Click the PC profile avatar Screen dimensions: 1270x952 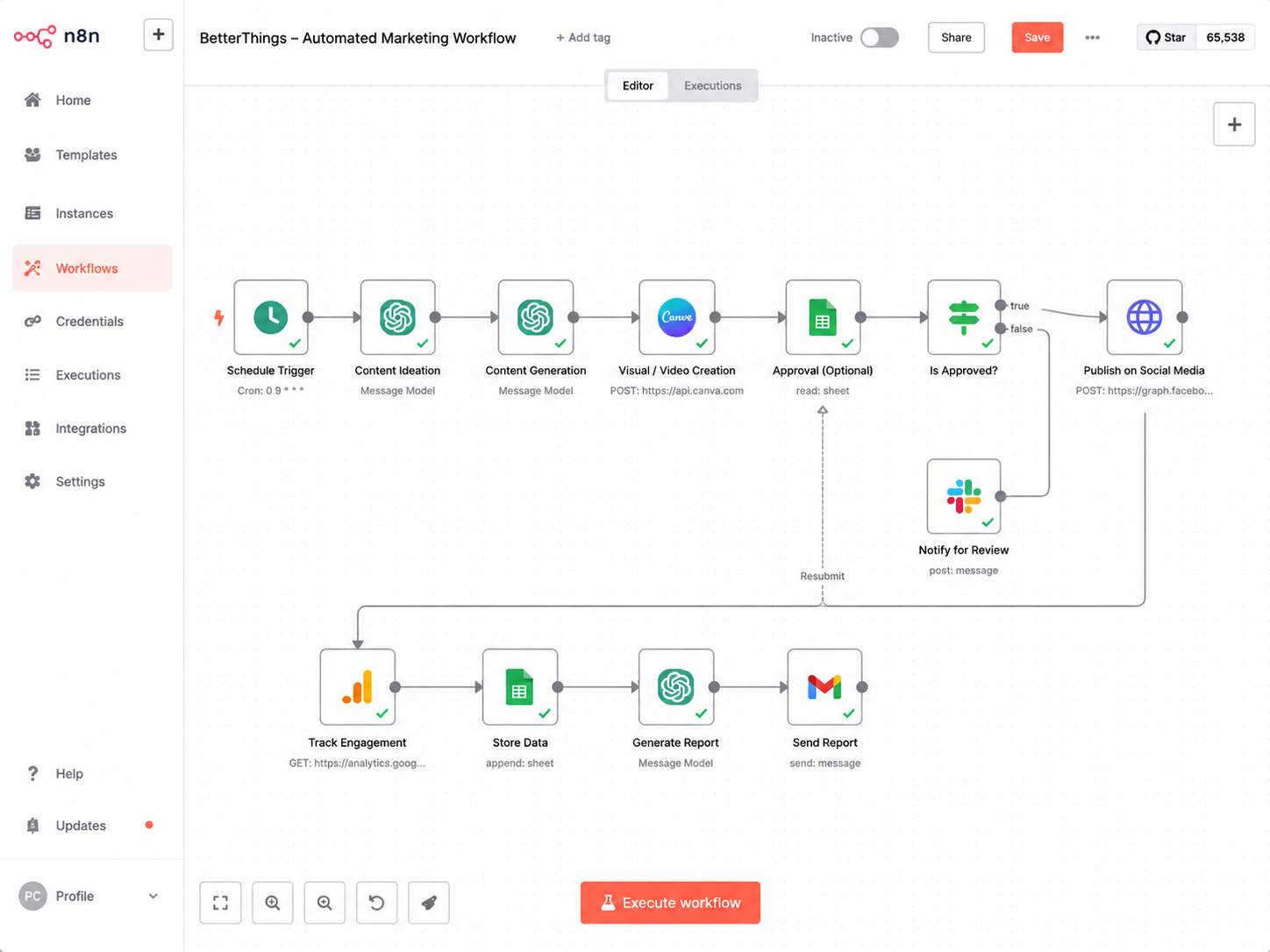tap(32, 896)
